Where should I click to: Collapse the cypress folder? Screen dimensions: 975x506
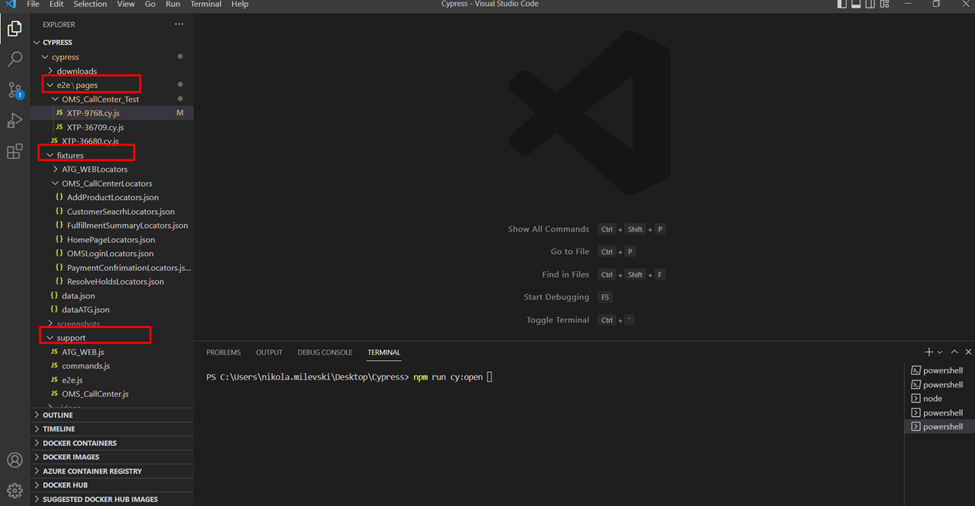coord(112,57)
